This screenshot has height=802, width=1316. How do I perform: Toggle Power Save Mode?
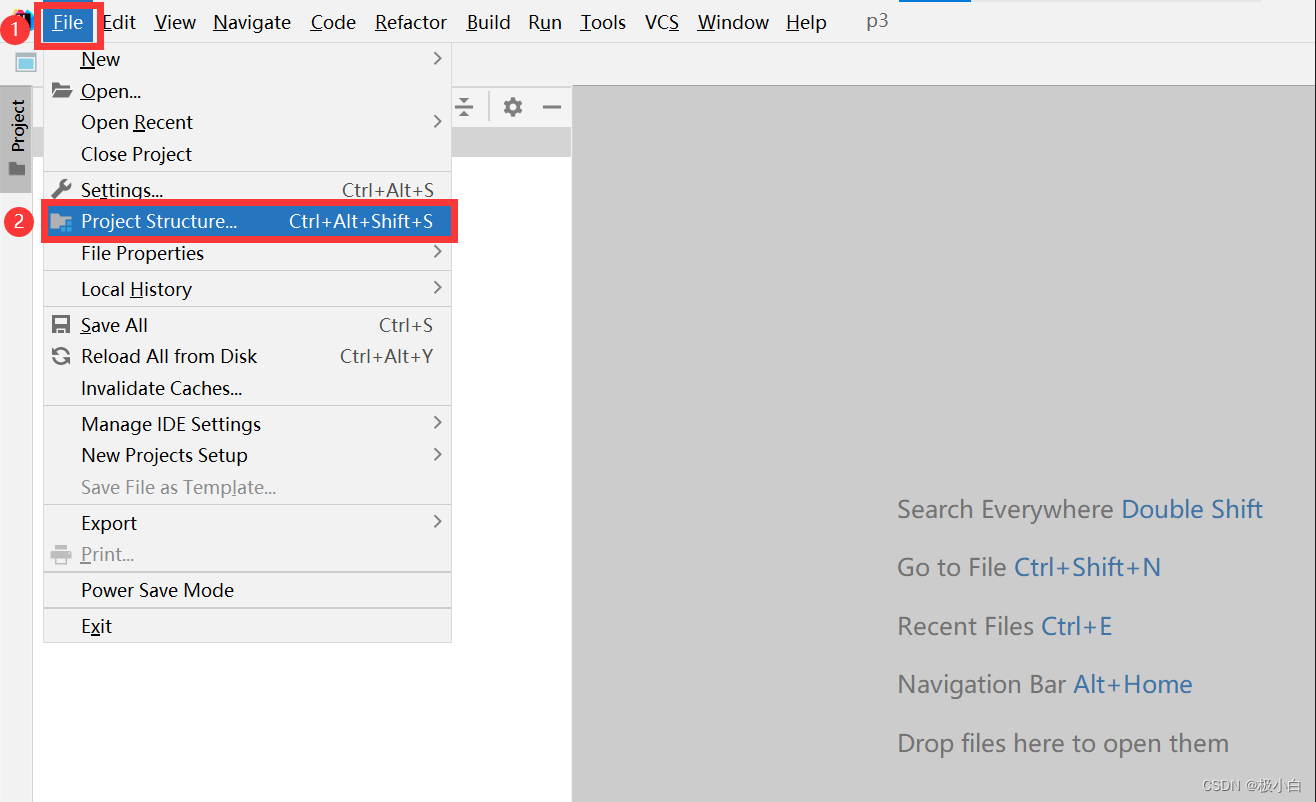[247, 590]
